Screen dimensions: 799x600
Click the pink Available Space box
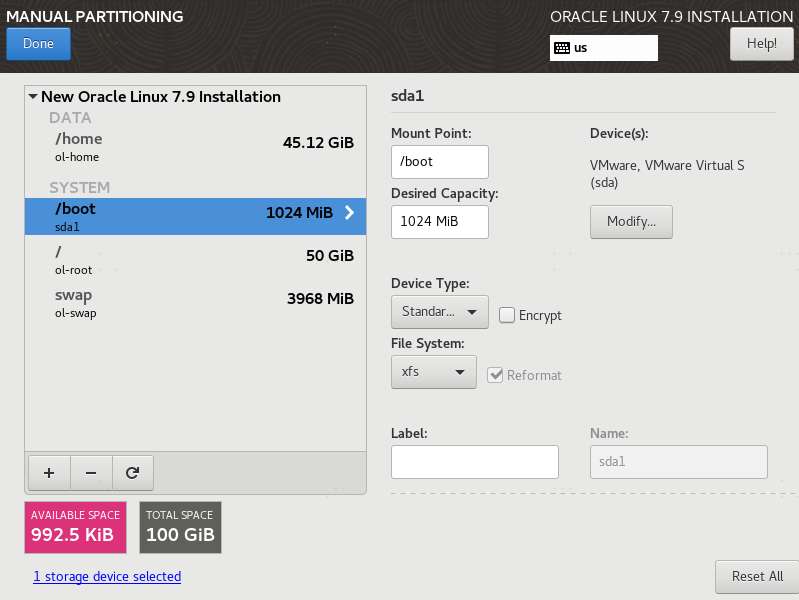point(76,527)
